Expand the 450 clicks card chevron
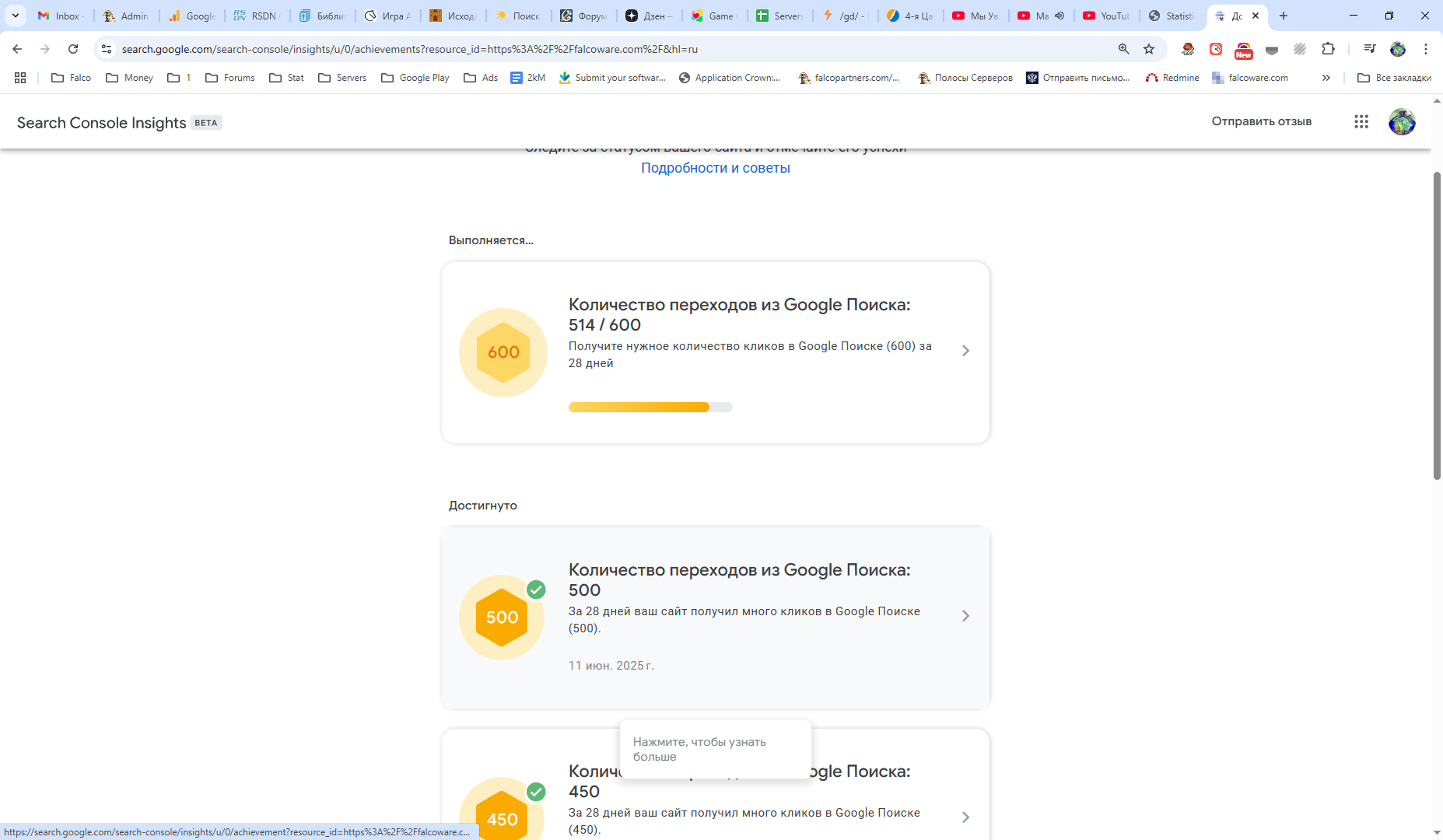Viewport: 1443px width, 840px height. (965, 817)
